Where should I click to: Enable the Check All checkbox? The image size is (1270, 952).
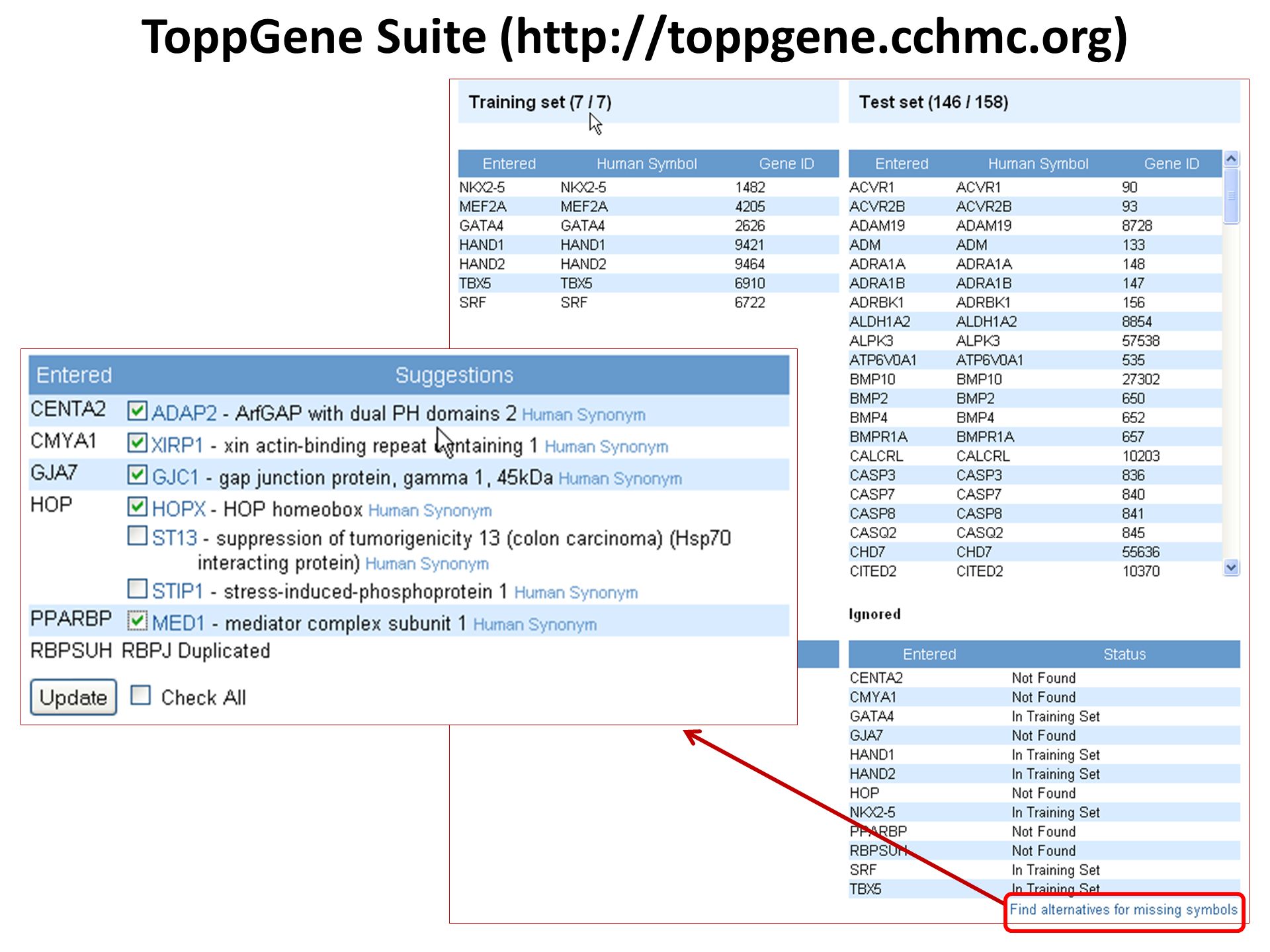140,695
